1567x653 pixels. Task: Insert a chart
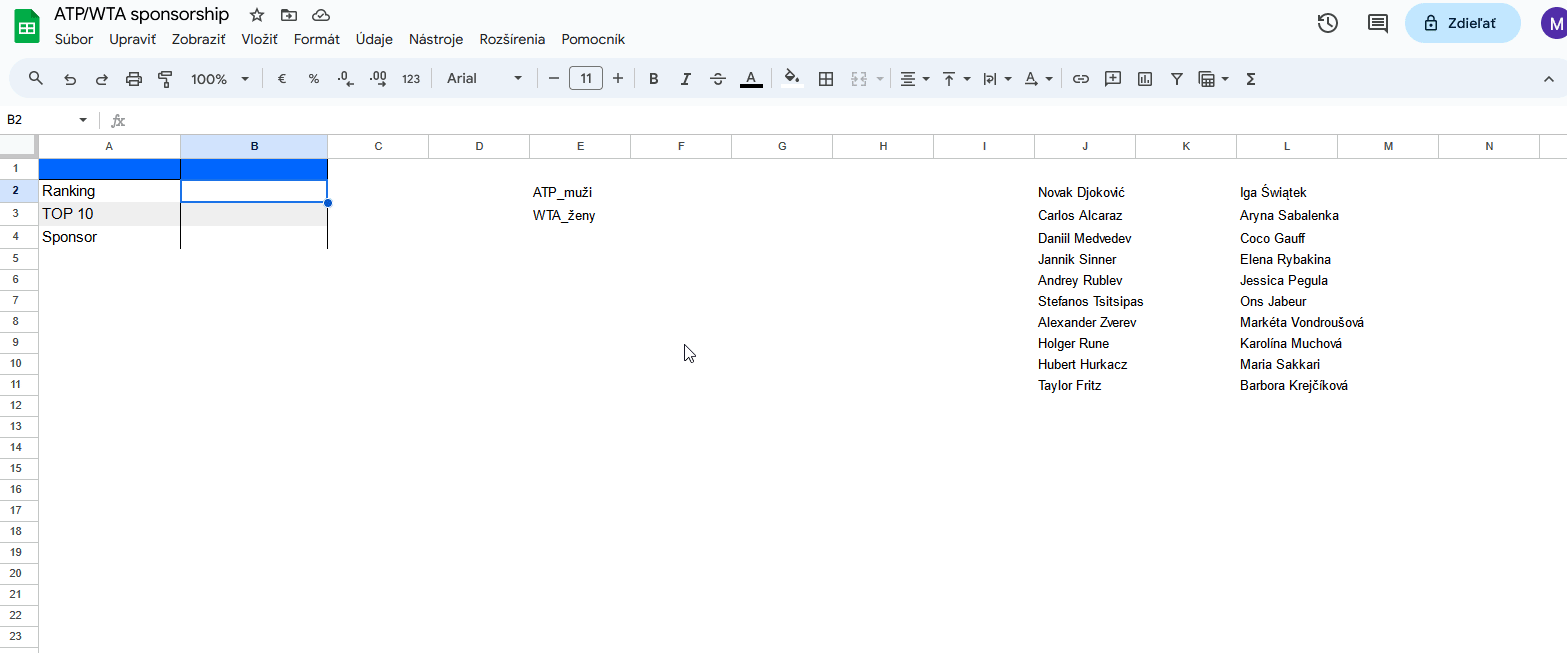point(1145,79)
